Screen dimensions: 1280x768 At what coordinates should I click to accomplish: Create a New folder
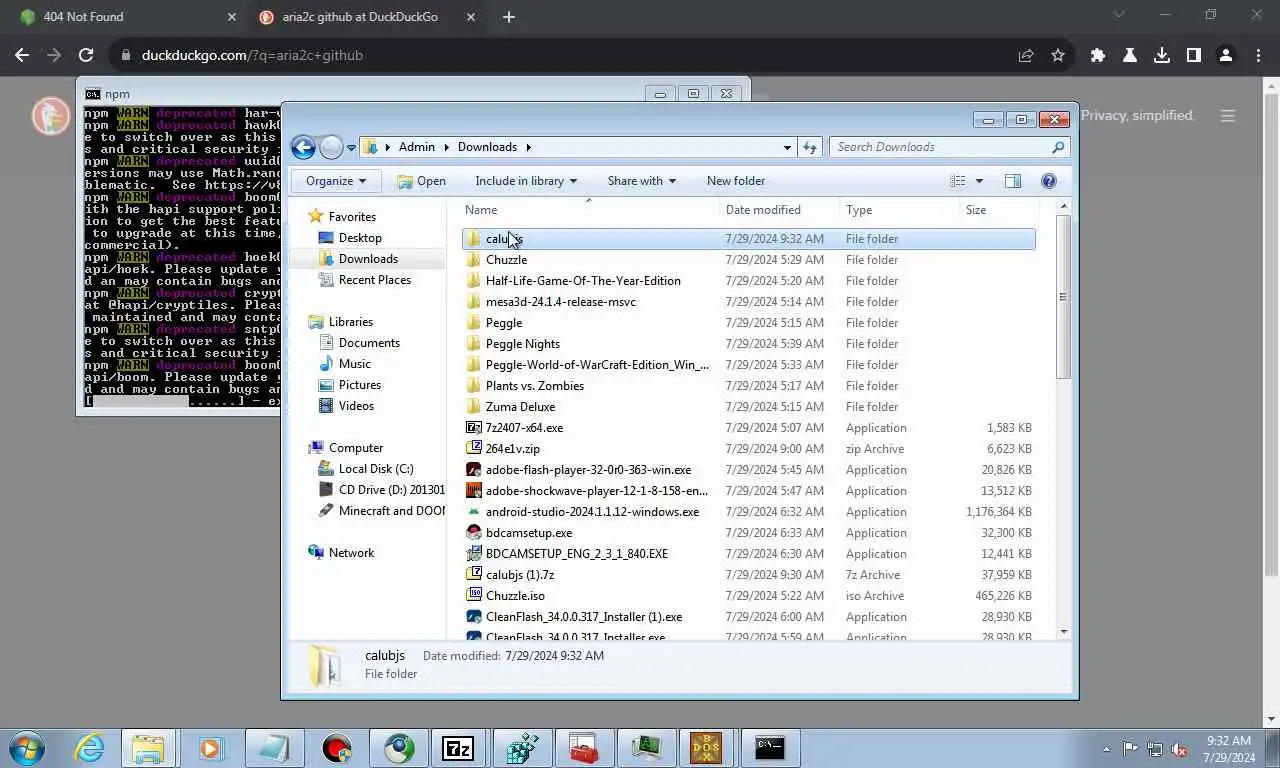point(736,181)
